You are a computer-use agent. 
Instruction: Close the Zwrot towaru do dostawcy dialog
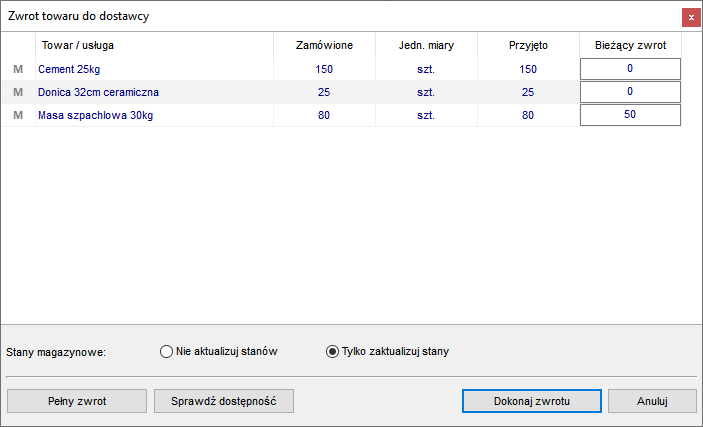pos(691,17)
